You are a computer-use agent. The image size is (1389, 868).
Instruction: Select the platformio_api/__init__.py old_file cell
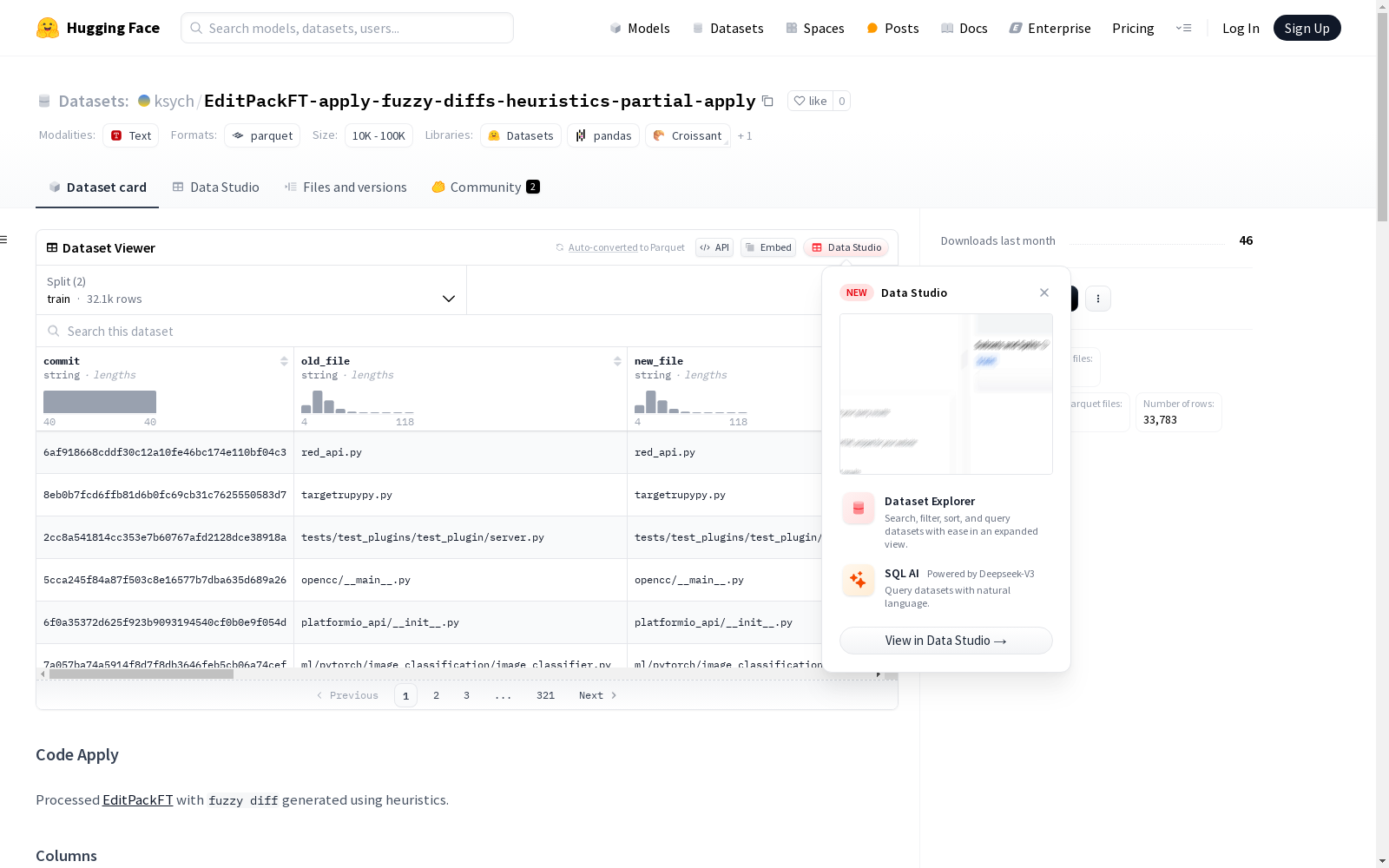460,622
